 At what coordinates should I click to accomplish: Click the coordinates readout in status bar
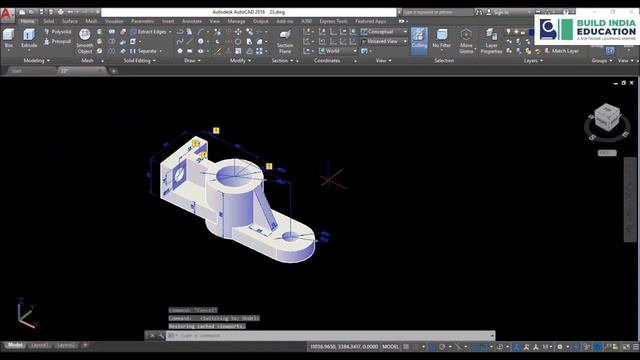(x=344, y=347)
